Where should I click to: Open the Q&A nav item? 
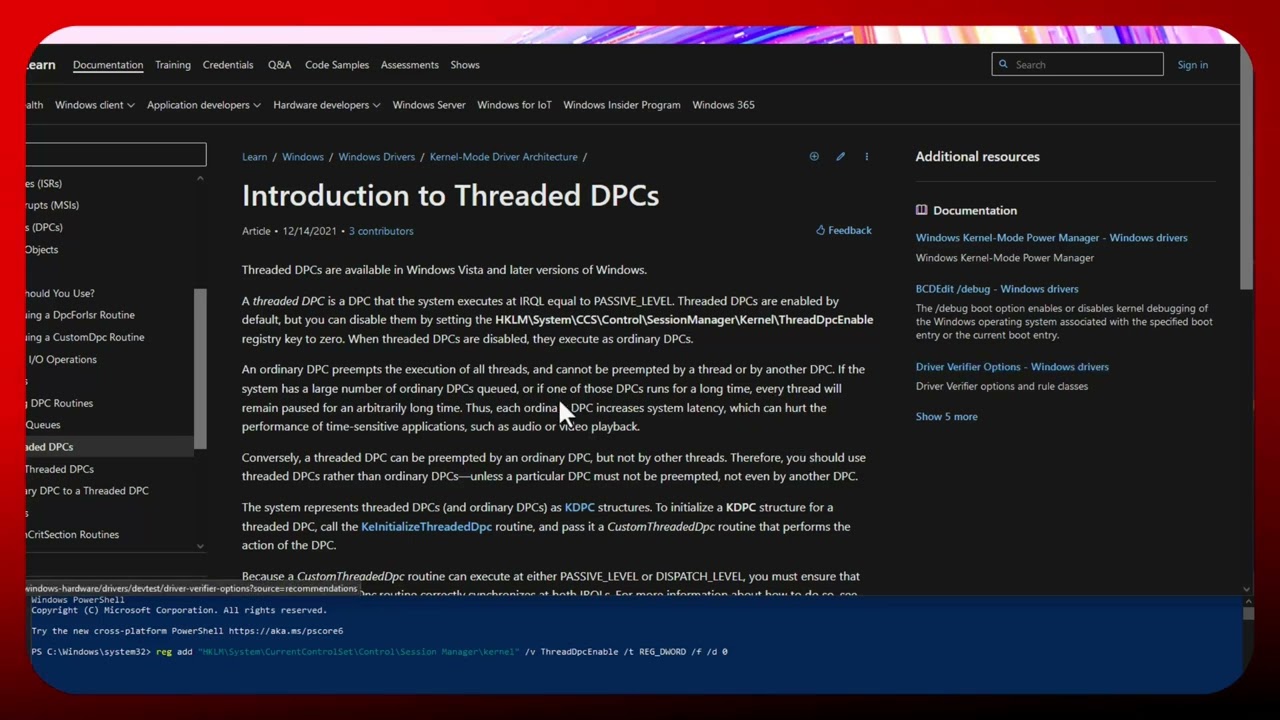[279, 65]
